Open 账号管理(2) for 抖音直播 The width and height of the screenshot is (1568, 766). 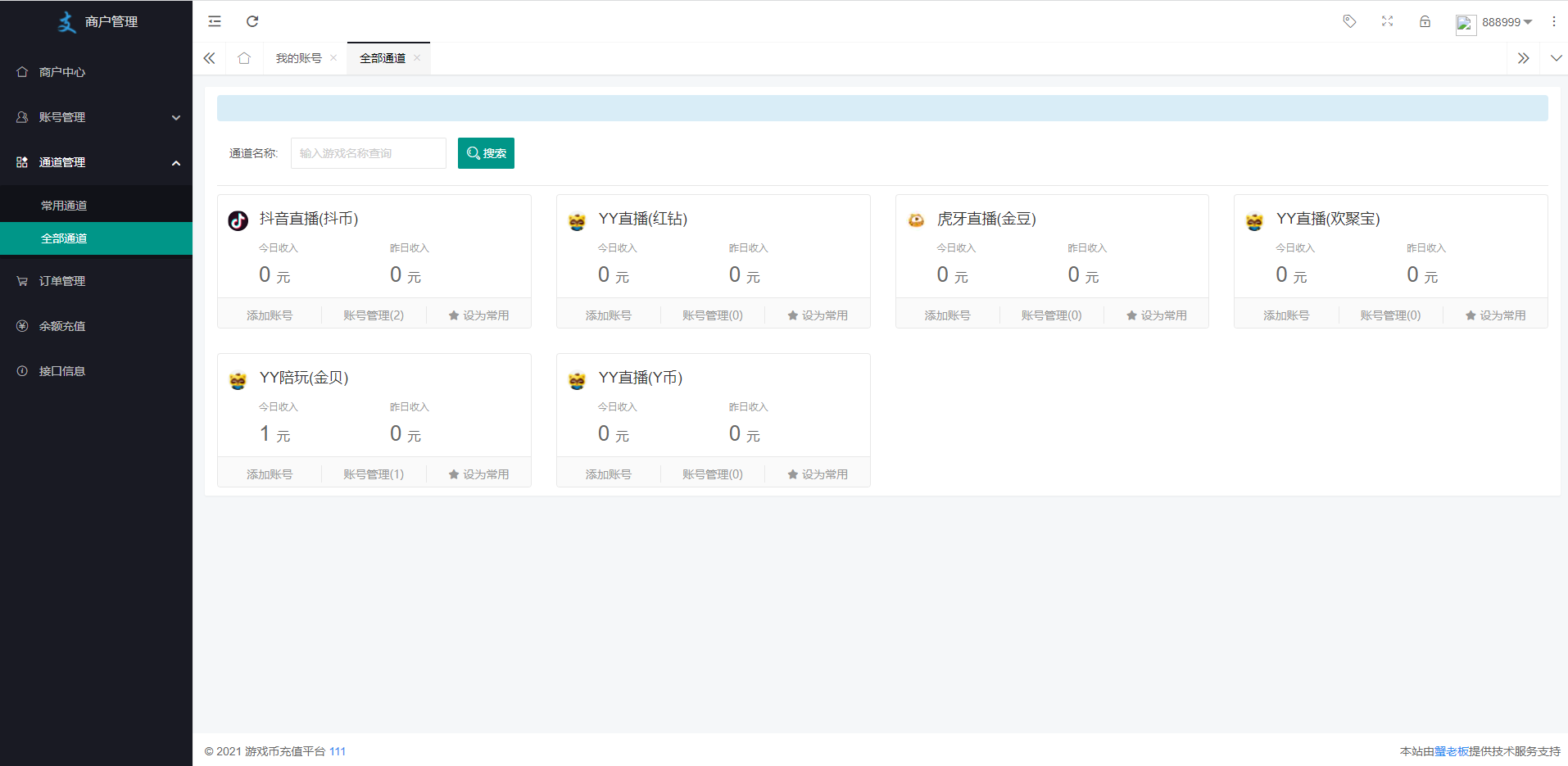click(x=374, y=314)
